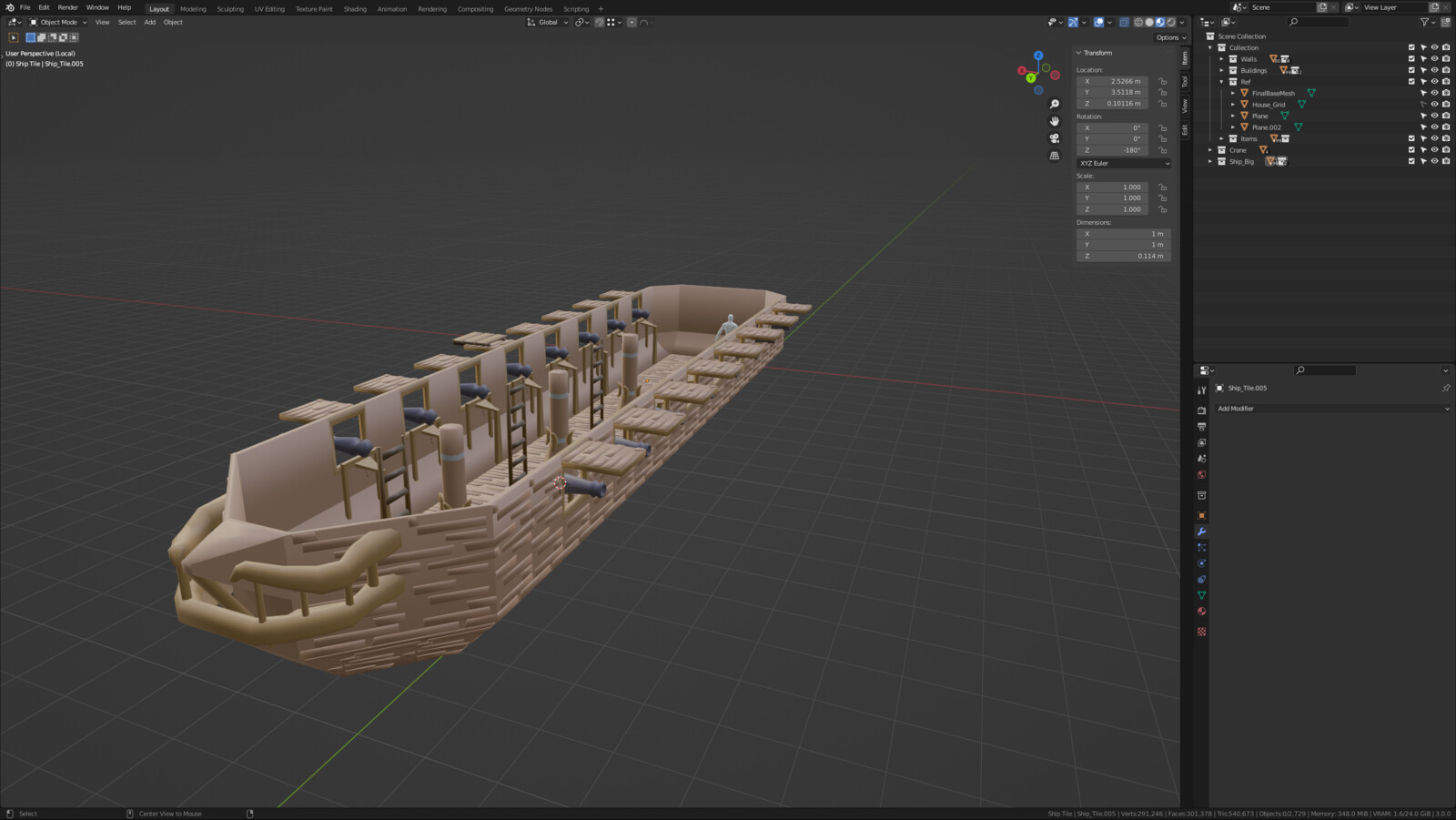The width and height of the screenshot is (1456, 820).
Task: Hide the Crane collection with eye icon
Action: (1434, 150)
